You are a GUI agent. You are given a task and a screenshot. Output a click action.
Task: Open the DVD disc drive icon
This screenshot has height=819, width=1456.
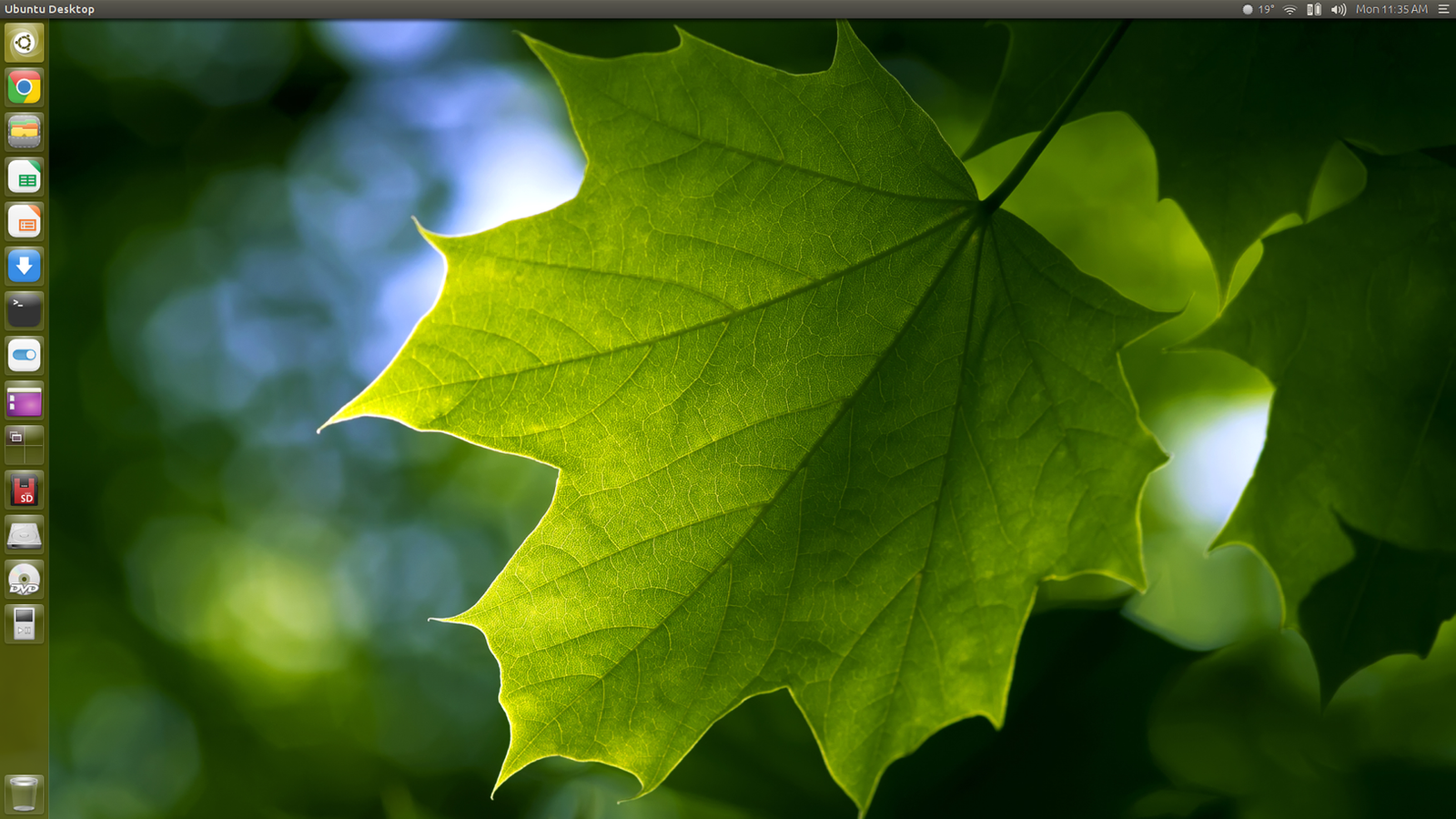pos(25,579)
